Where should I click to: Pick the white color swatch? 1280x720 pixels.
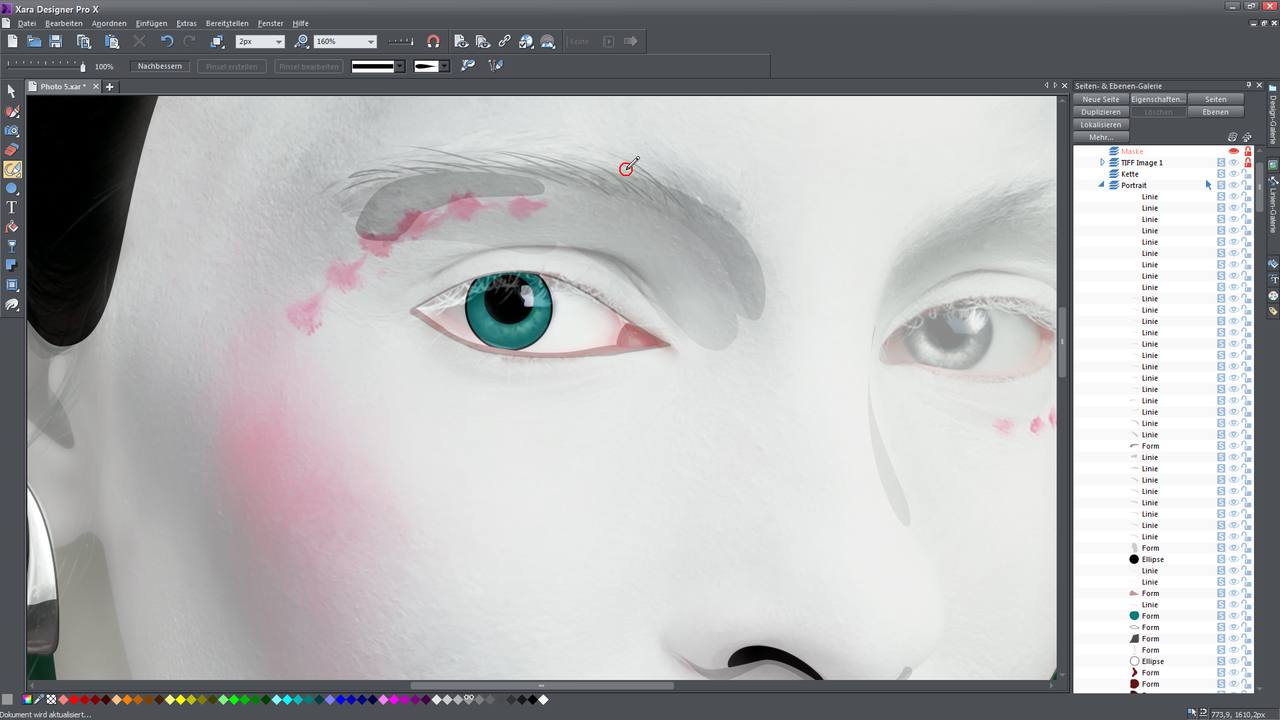tap(544, 700)
